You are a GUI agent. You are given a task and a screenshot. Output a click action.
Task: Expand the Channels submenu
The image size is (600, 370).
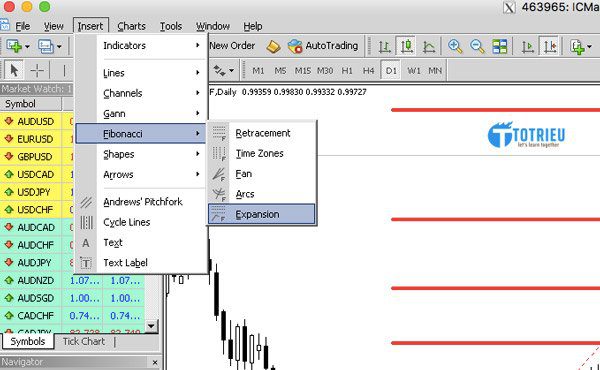[141, 93]
